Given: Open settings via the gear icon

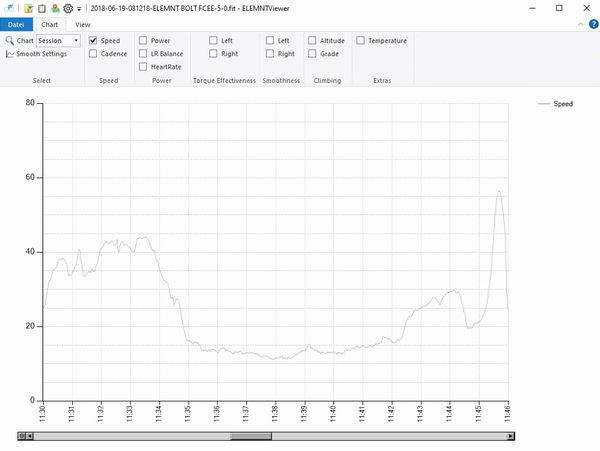Looking at the screenshot, I should click(68, 8).
